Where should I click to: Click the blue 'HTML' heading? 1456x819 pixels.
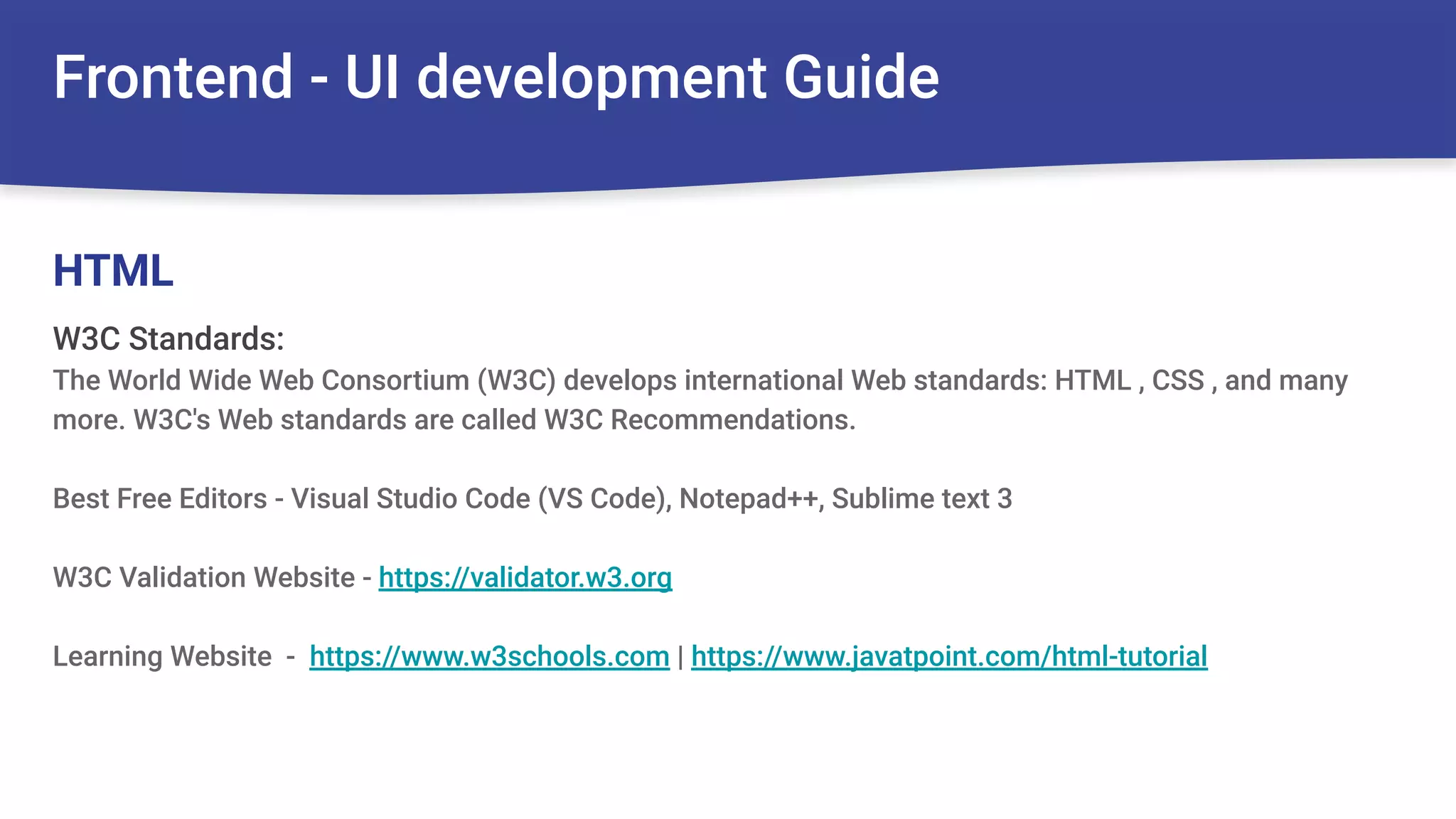click(x=113, y=271)
